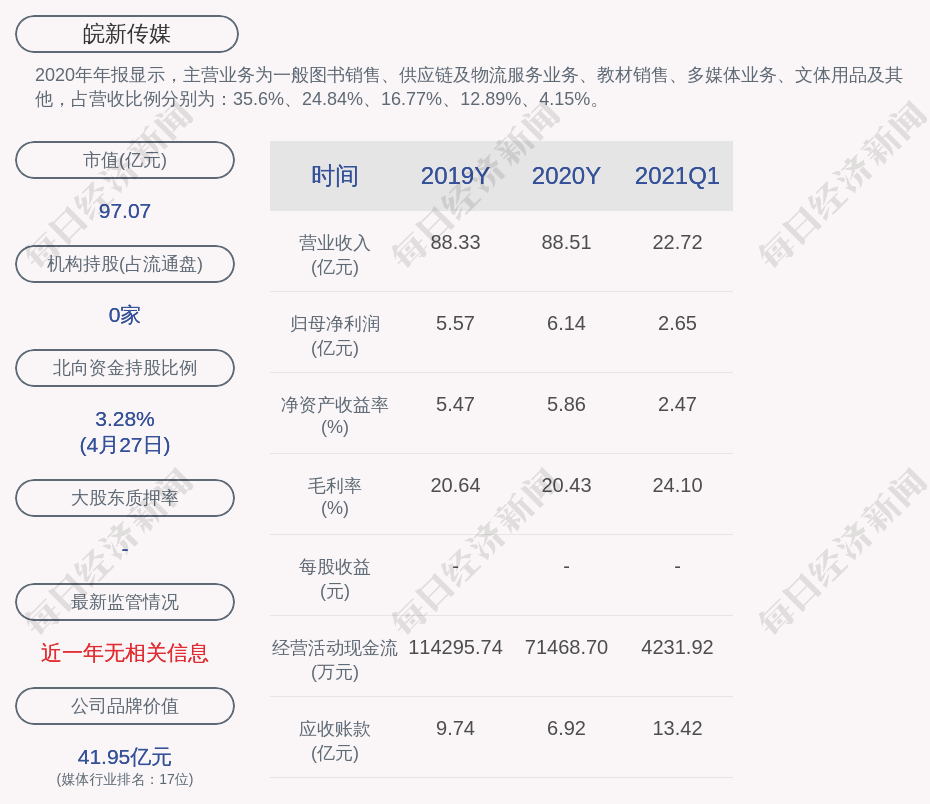Select the 北向资金持股比例 pill

pos(125,368)
